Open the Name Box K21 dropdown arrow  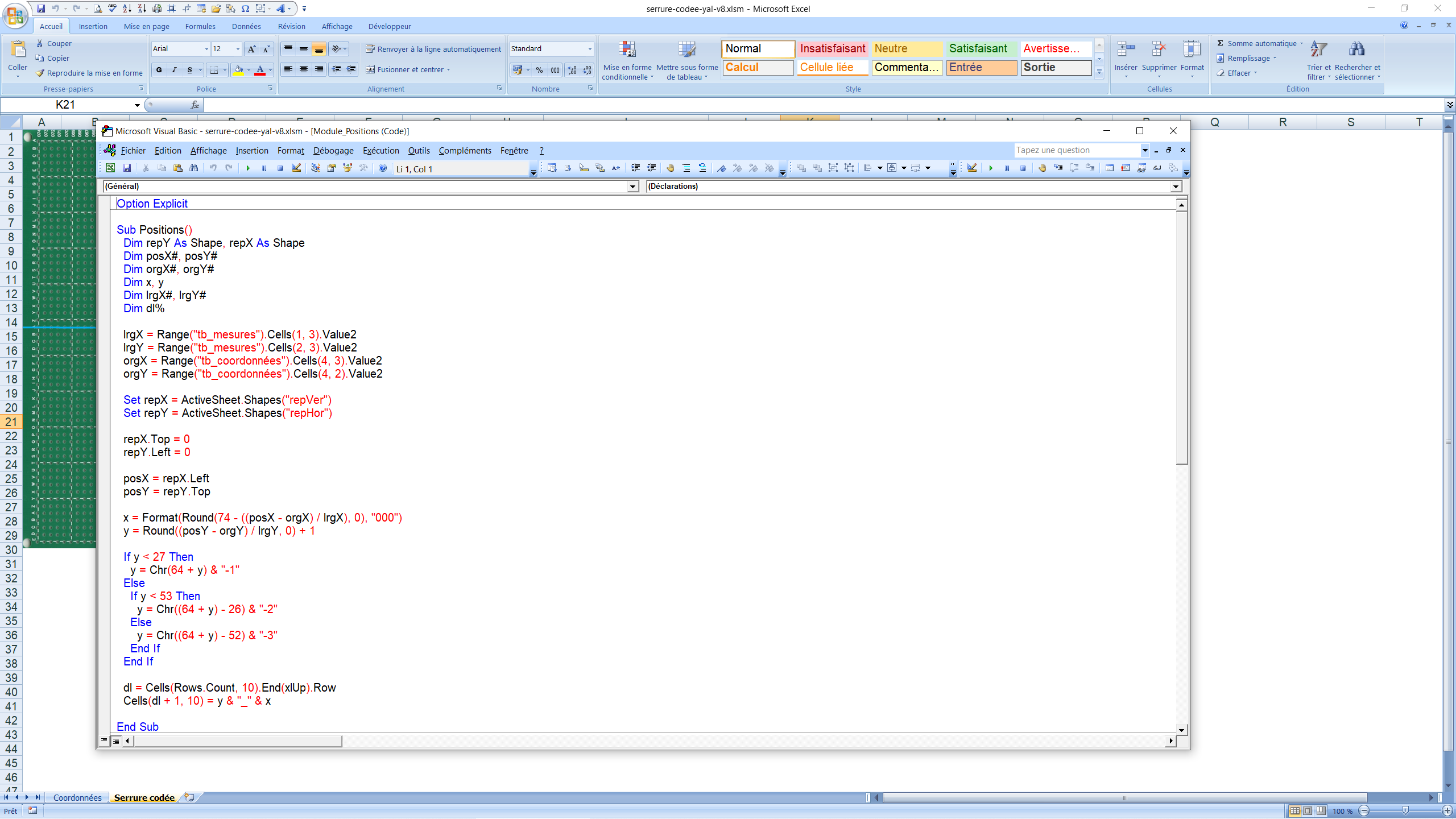tap(137, 105)
